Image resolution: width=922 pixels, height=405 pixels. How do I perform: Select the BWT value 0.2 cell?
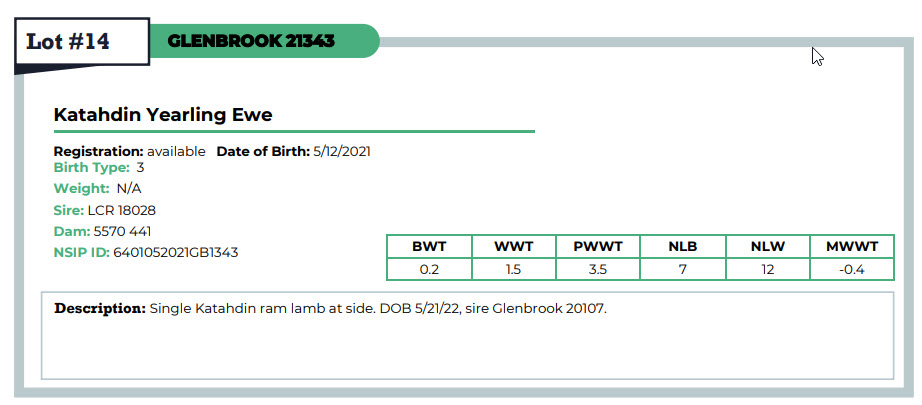click(429, 269)
